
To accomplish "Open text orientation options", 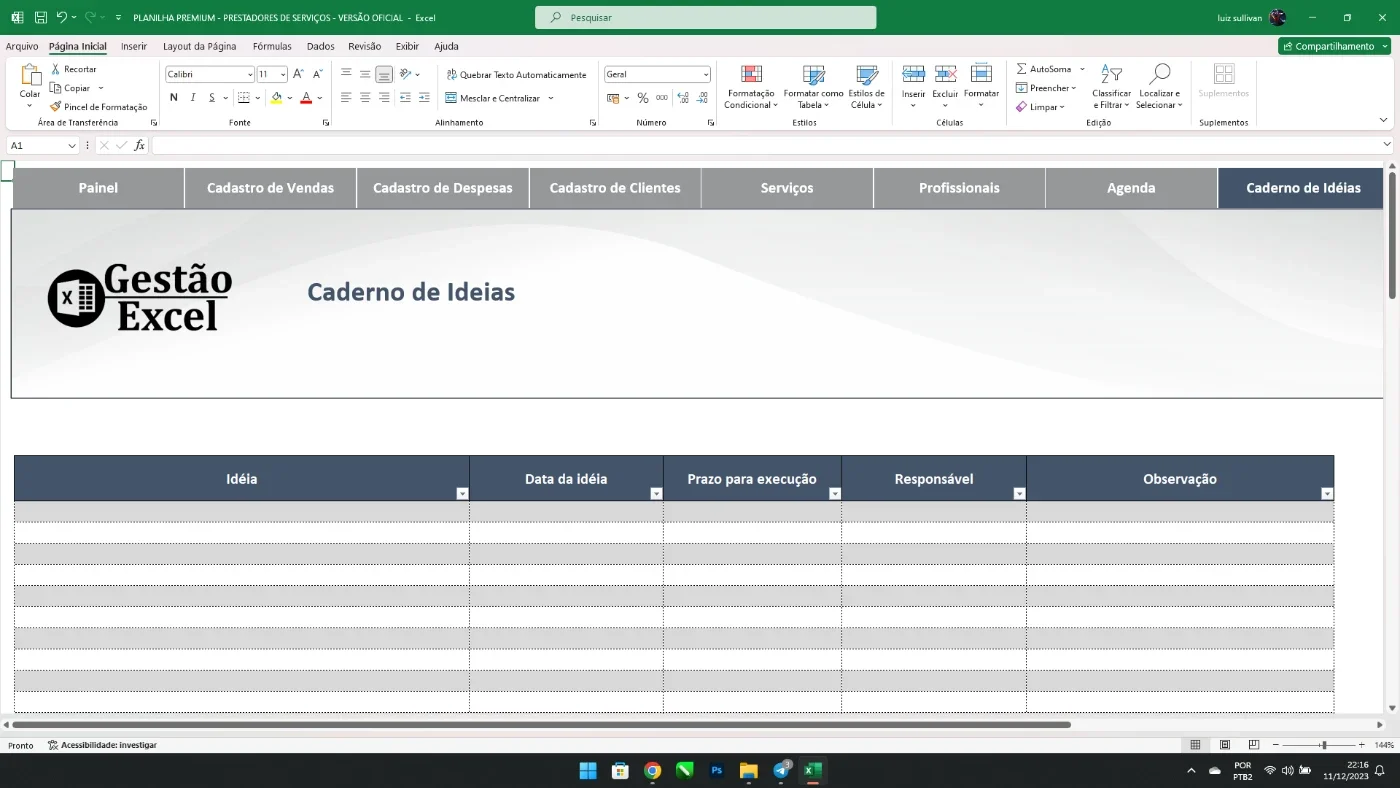I will point(409,74).
